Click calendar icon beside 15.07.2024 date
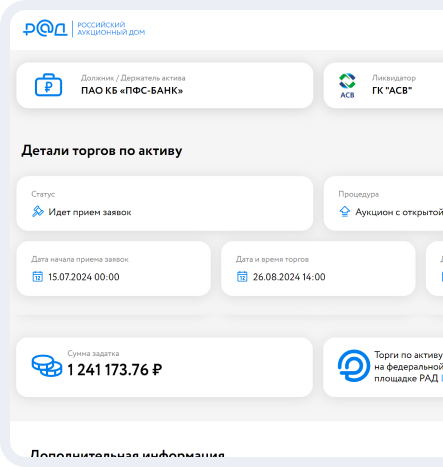443x467 pixels. click(x=37, y=277)
